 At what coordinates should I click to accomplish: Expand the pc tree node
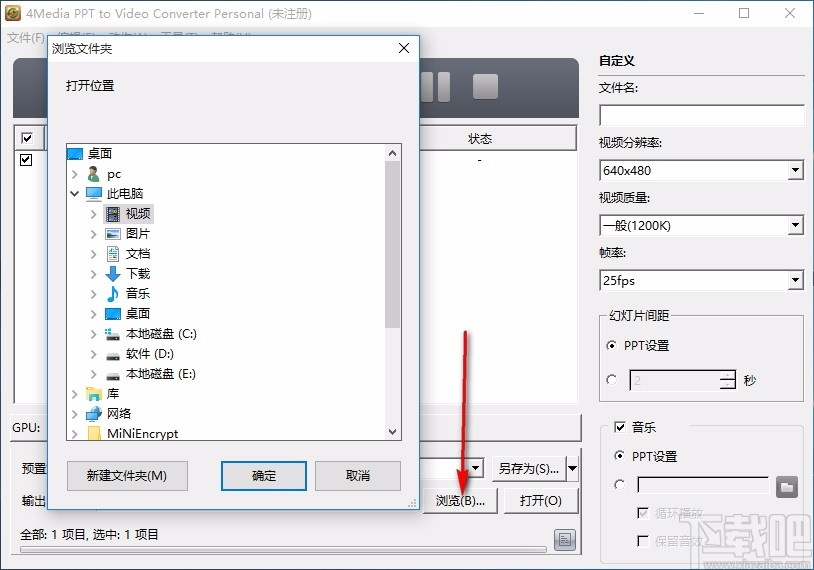75,174
